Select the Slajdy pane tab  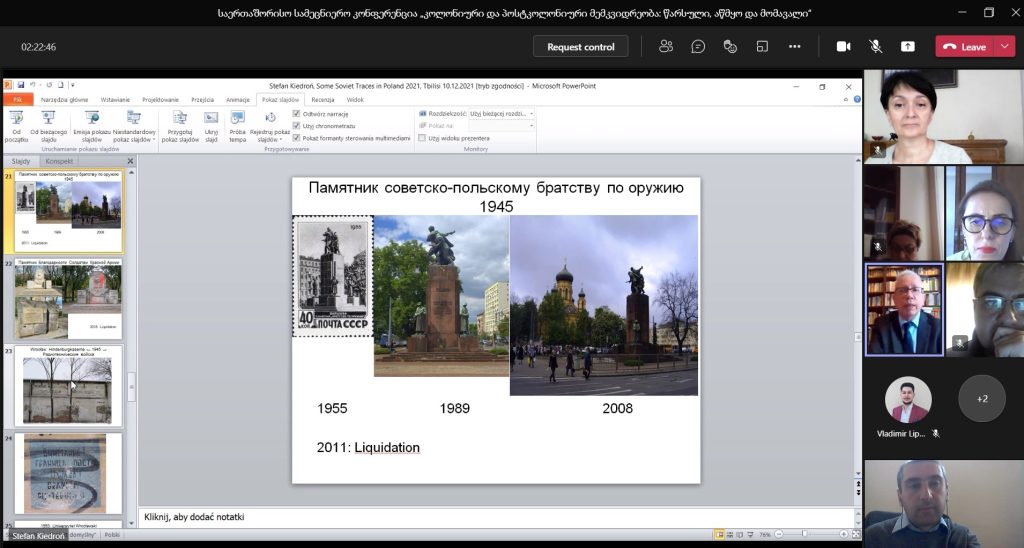click(21, 161)
